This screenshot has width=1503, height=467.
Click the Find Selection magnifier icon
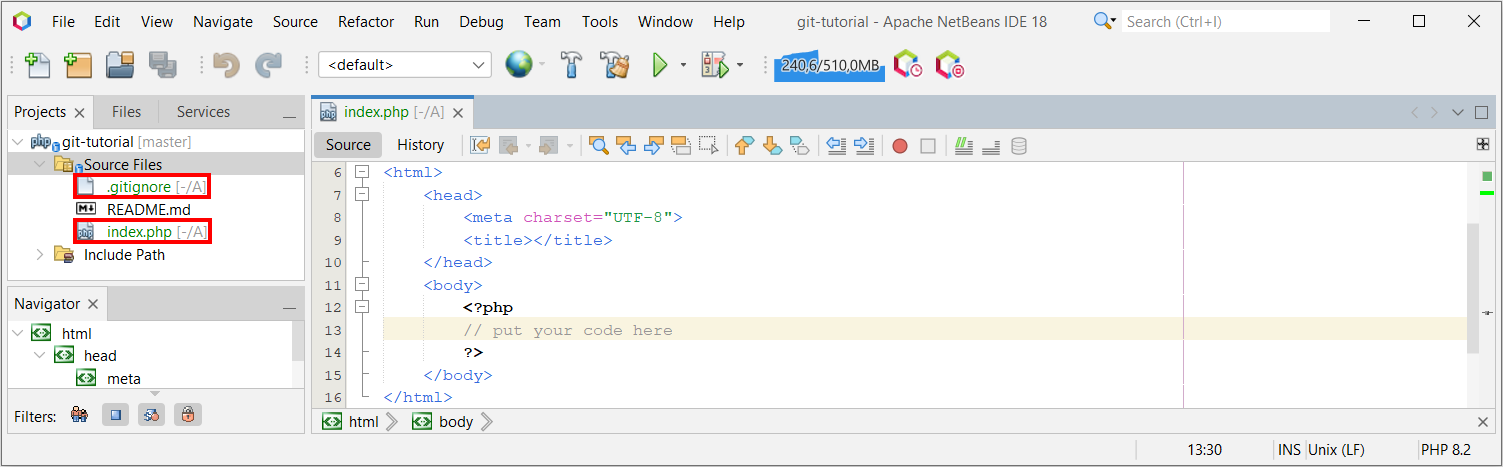pyautogui.click(x=599, y=146)
